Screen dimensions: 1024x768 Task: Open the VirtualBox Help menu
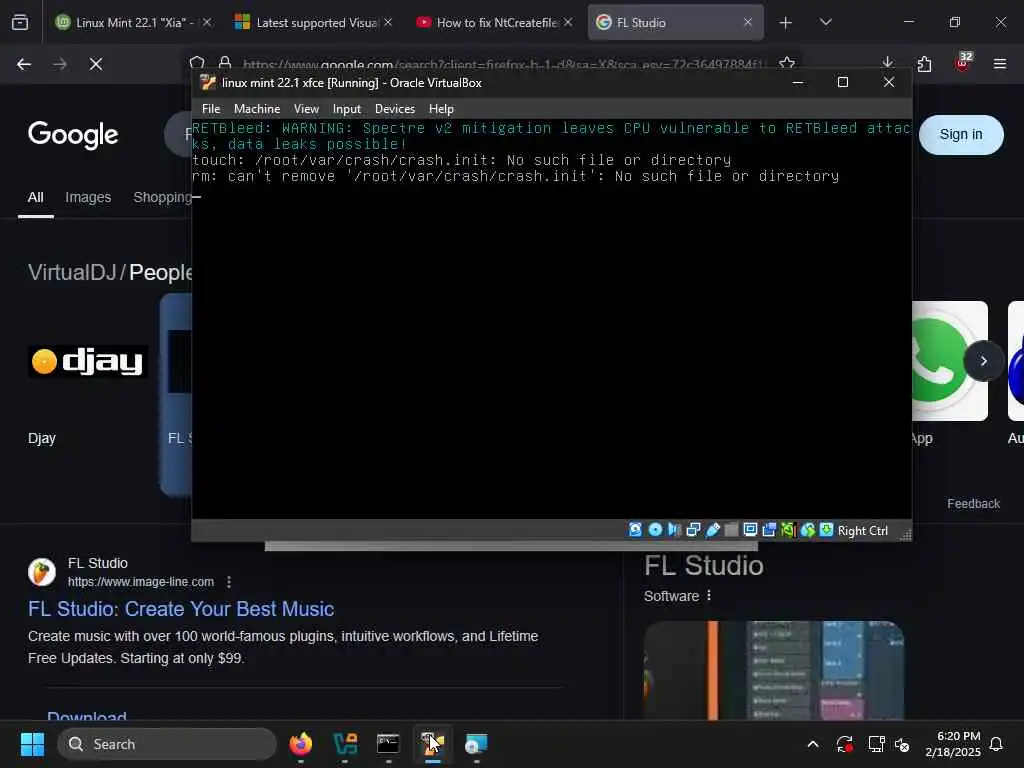(441, 109)
